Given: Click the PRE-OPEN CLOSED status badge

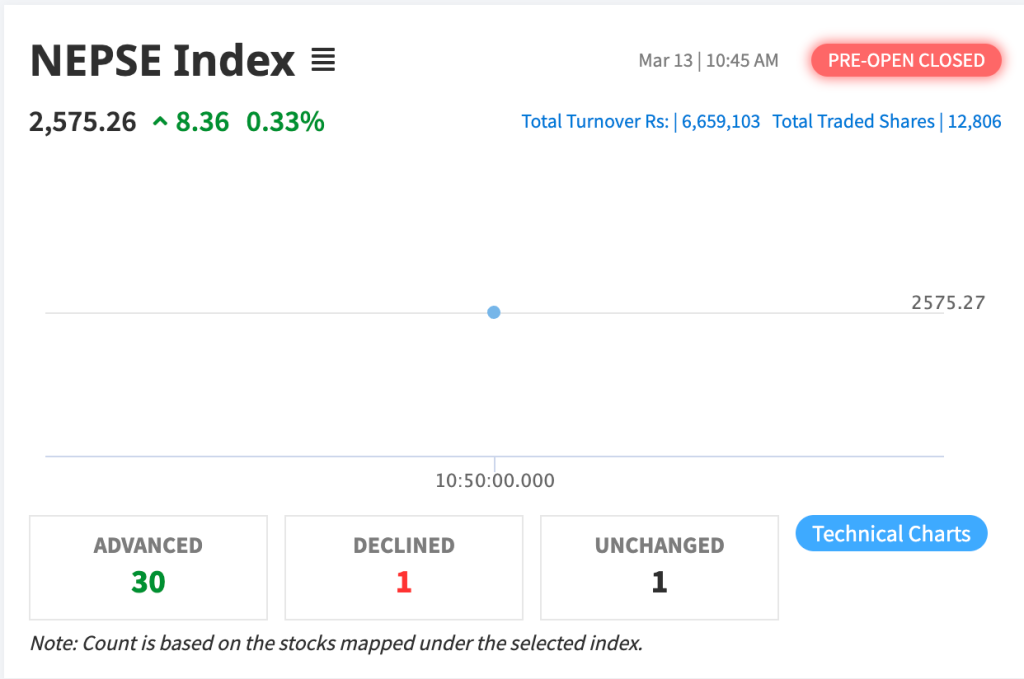Looking at the screenshot, I should pos(906,60).
